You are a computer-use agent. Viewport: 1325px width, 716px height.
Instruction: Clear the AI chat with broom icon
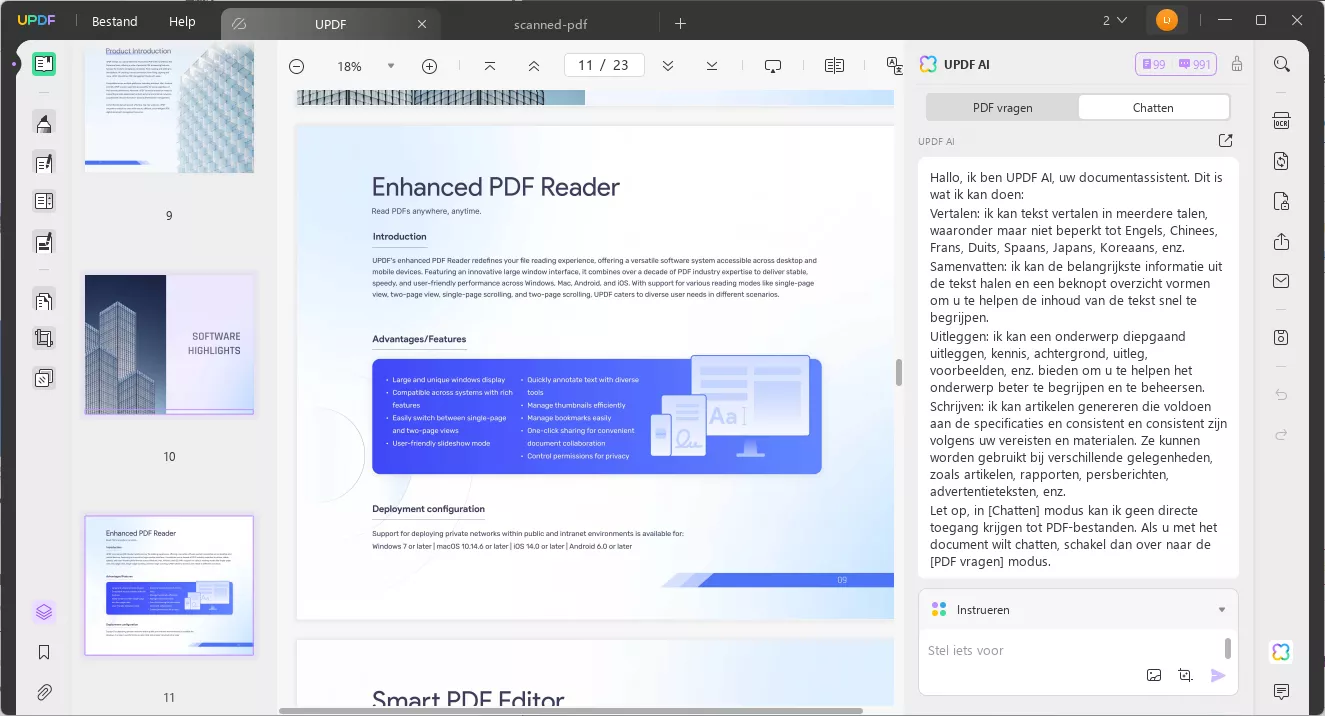click(x=1237, y=64)
